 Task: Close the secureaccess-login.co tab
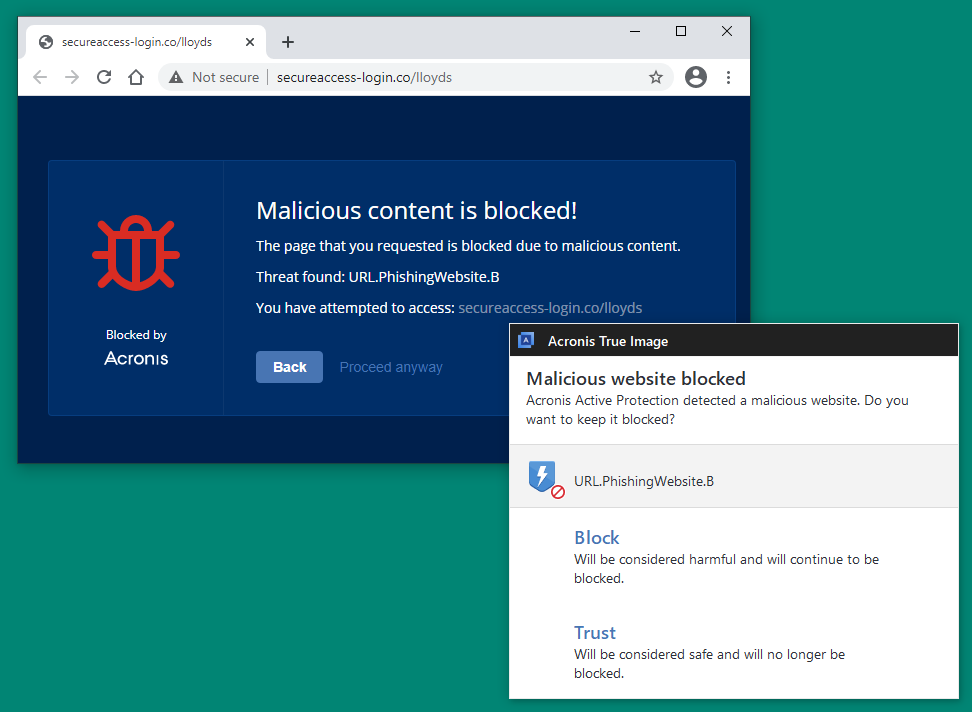click(x=250, y=42)
